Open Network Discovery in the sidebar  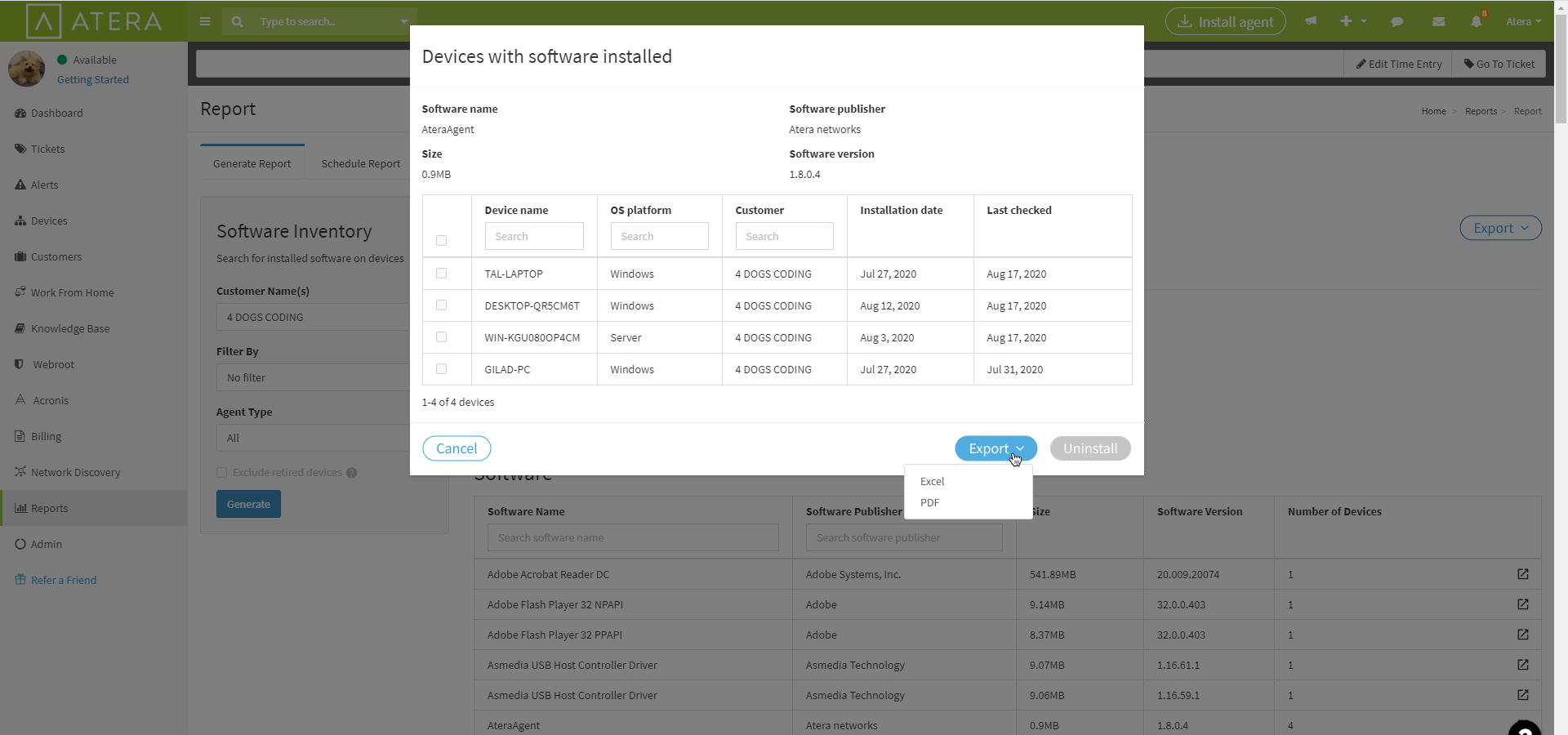point(75,472)
